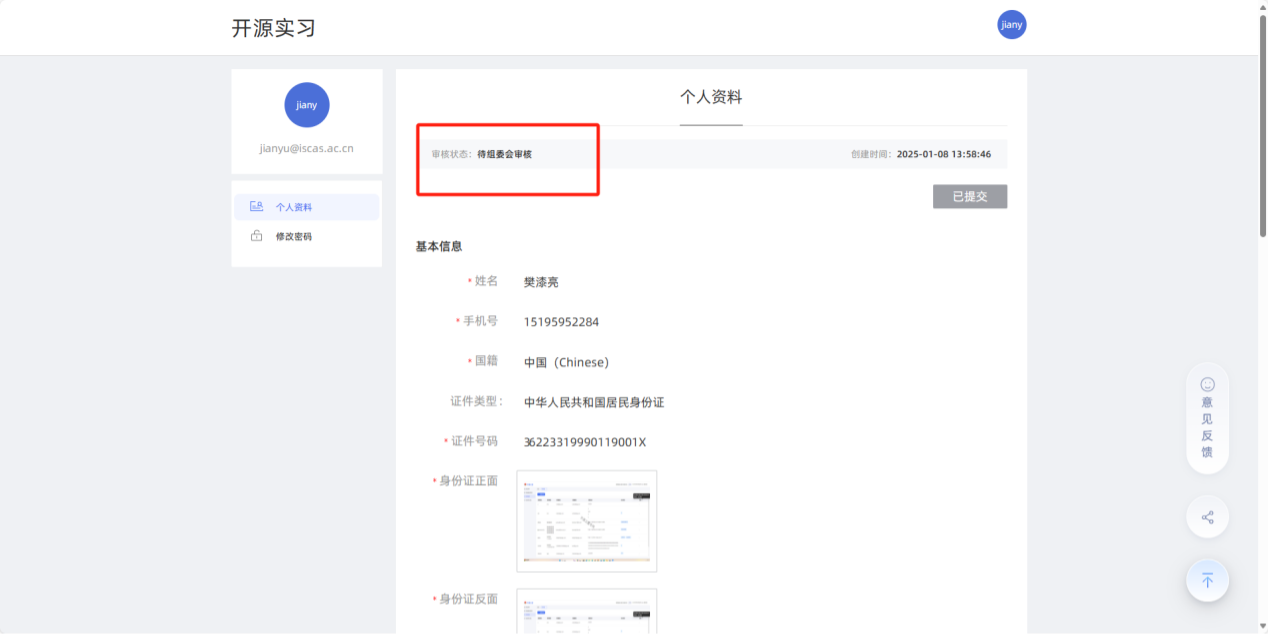Click the share icon button
Viewport: 1271px width, 638px height.
click(x=1207, y=517)
